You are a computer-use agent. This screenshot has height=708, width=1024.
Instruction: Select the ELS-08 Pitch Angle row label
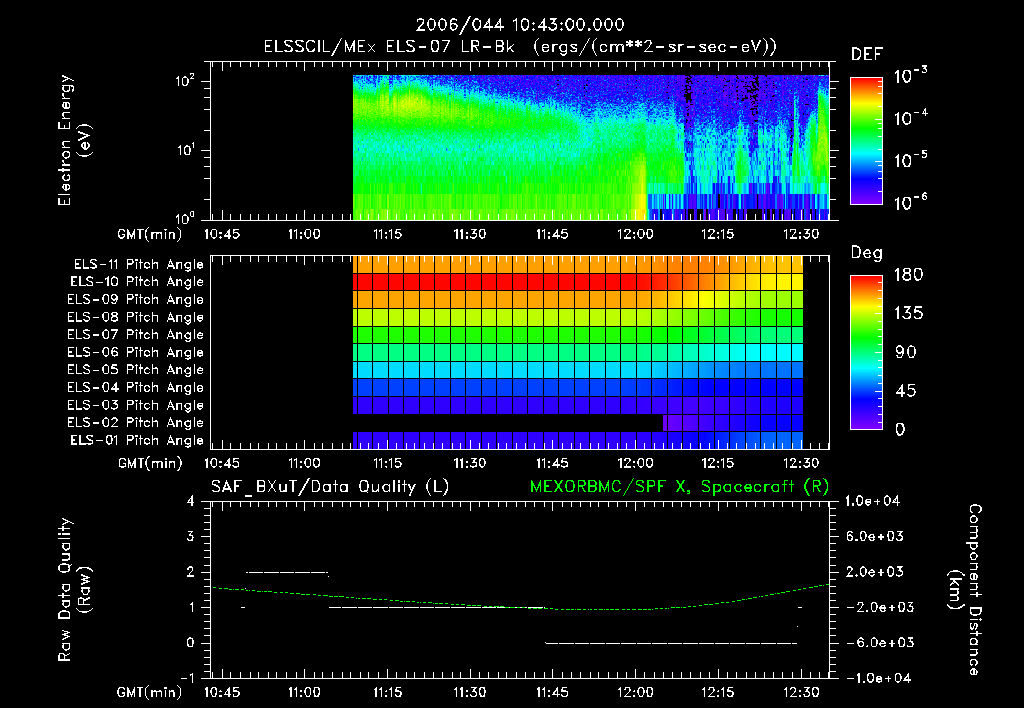click(135, 317)
